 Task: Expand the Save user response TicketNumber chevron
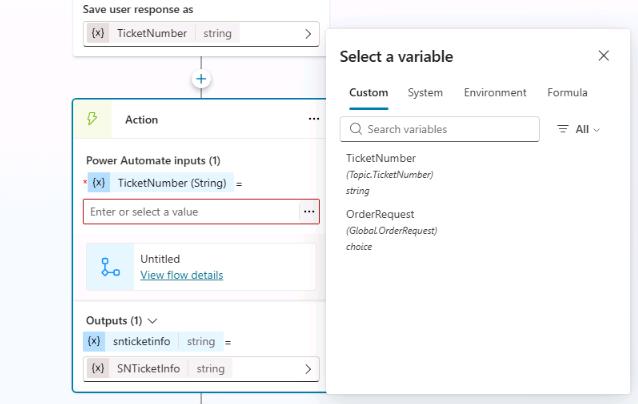click(x=308, y=33)
